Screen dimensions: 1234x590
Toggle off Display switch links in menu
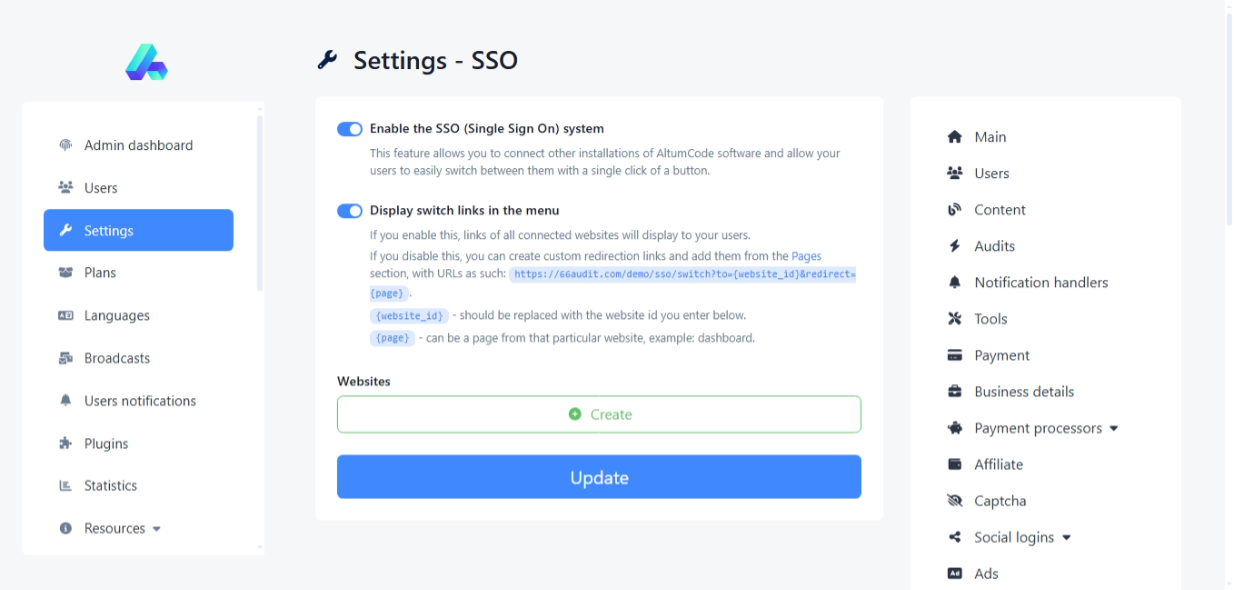click(350, 211)
